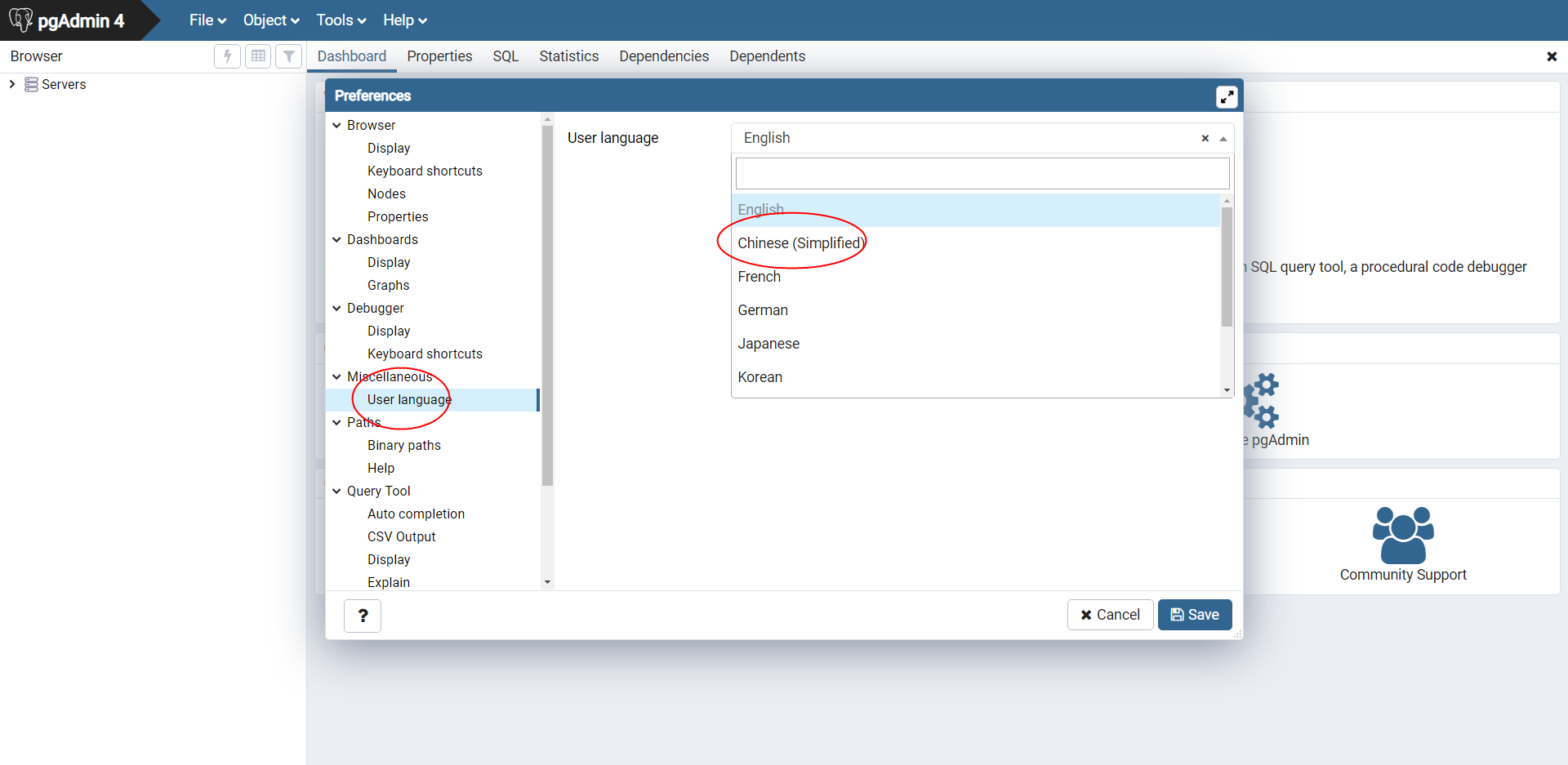Click the Configure pgAdmin gears icon
This screenshot has height=765, width=1568.
(1261, 401)
